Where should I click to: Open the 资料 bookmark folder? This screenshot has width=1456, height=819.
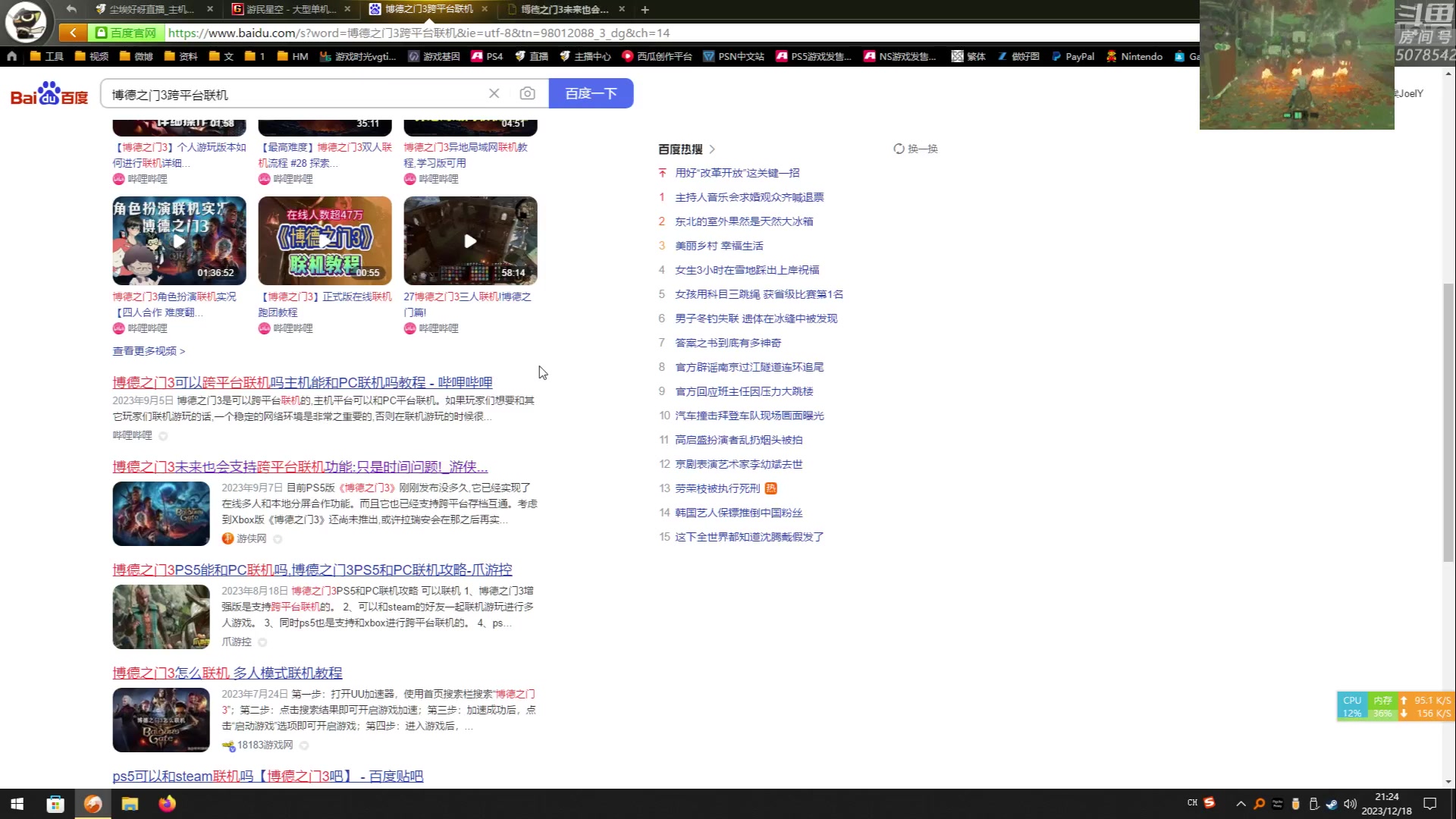pos(180,56)
